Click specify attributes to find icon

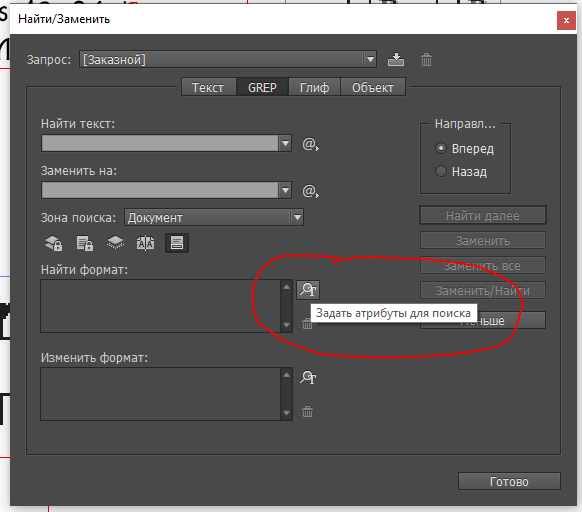pos(308,290)
